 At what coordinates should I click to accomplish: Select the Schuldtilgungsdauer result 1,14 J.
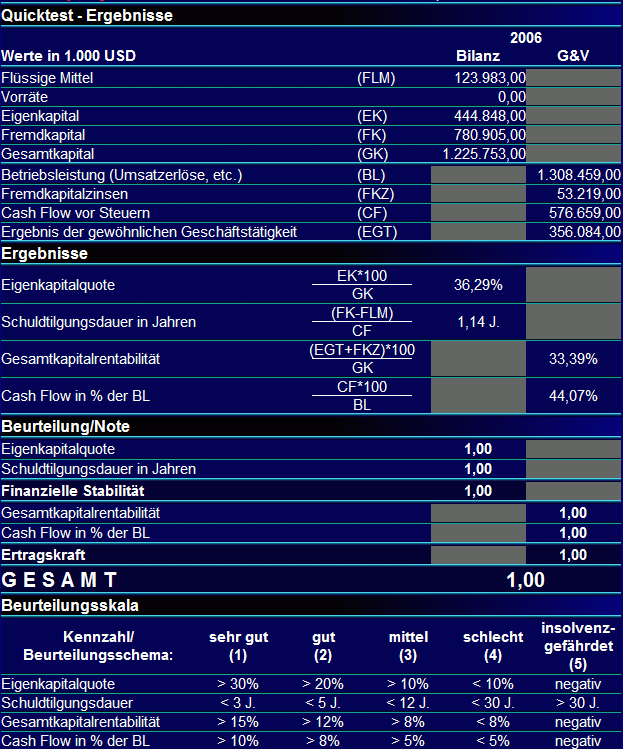[478, 322]
